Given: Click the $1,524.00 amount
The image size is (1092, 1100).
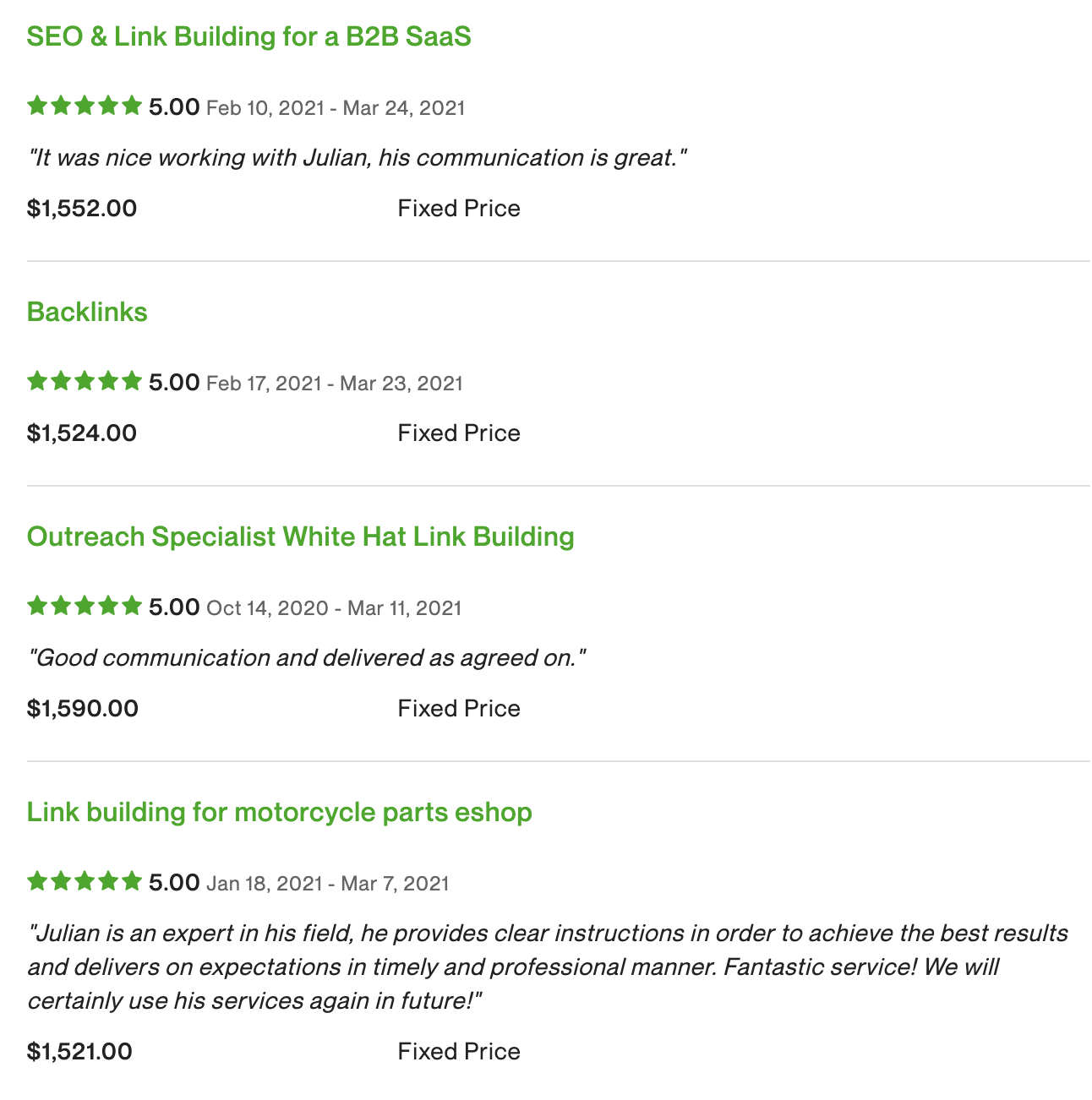Looking at the screenshot, I should point(82,433).
